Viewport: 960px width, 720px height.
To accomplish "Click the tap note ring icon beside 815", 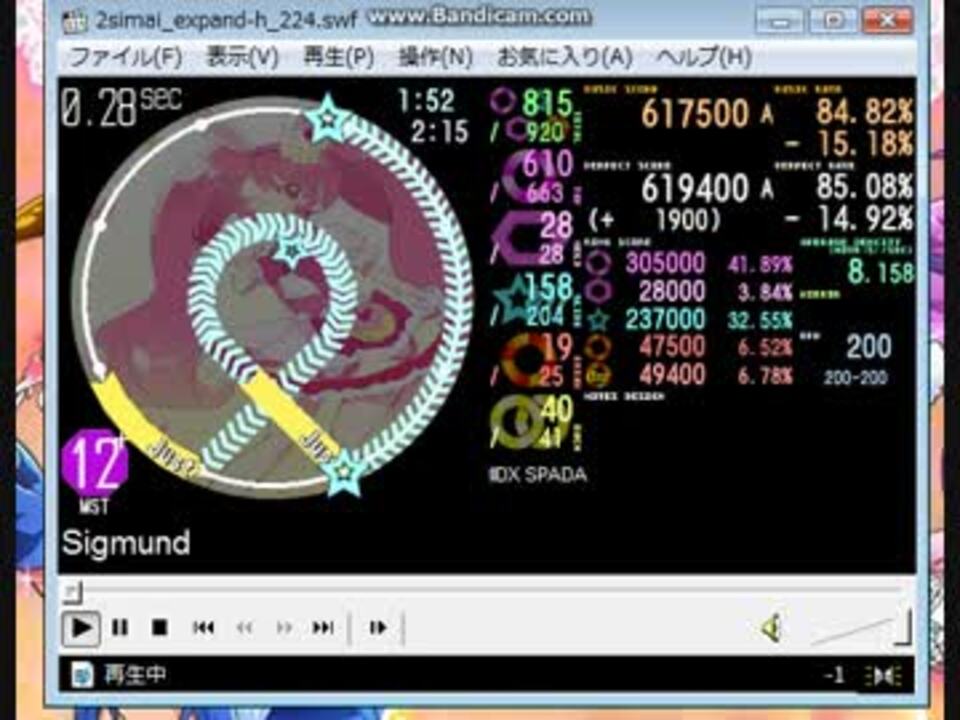I will [503, 102].
